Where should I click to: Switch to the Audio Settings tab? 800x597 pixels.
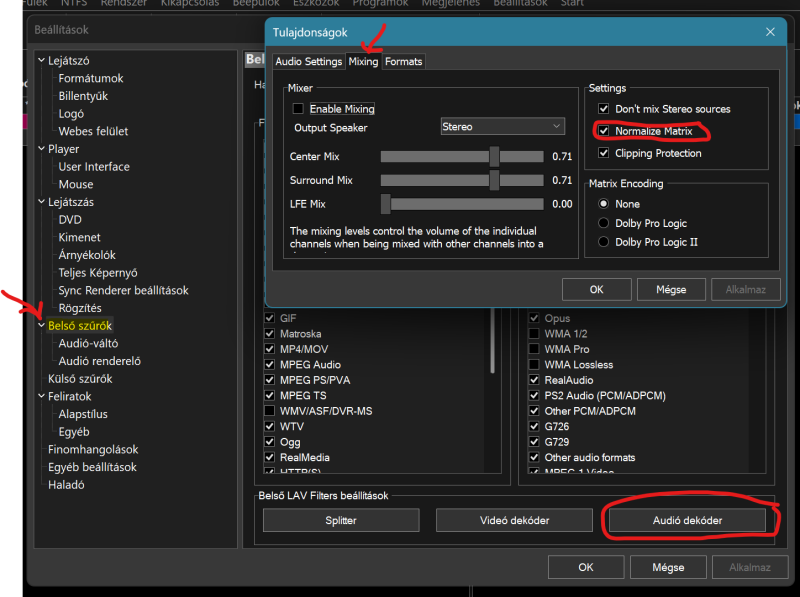click(309, 62)
